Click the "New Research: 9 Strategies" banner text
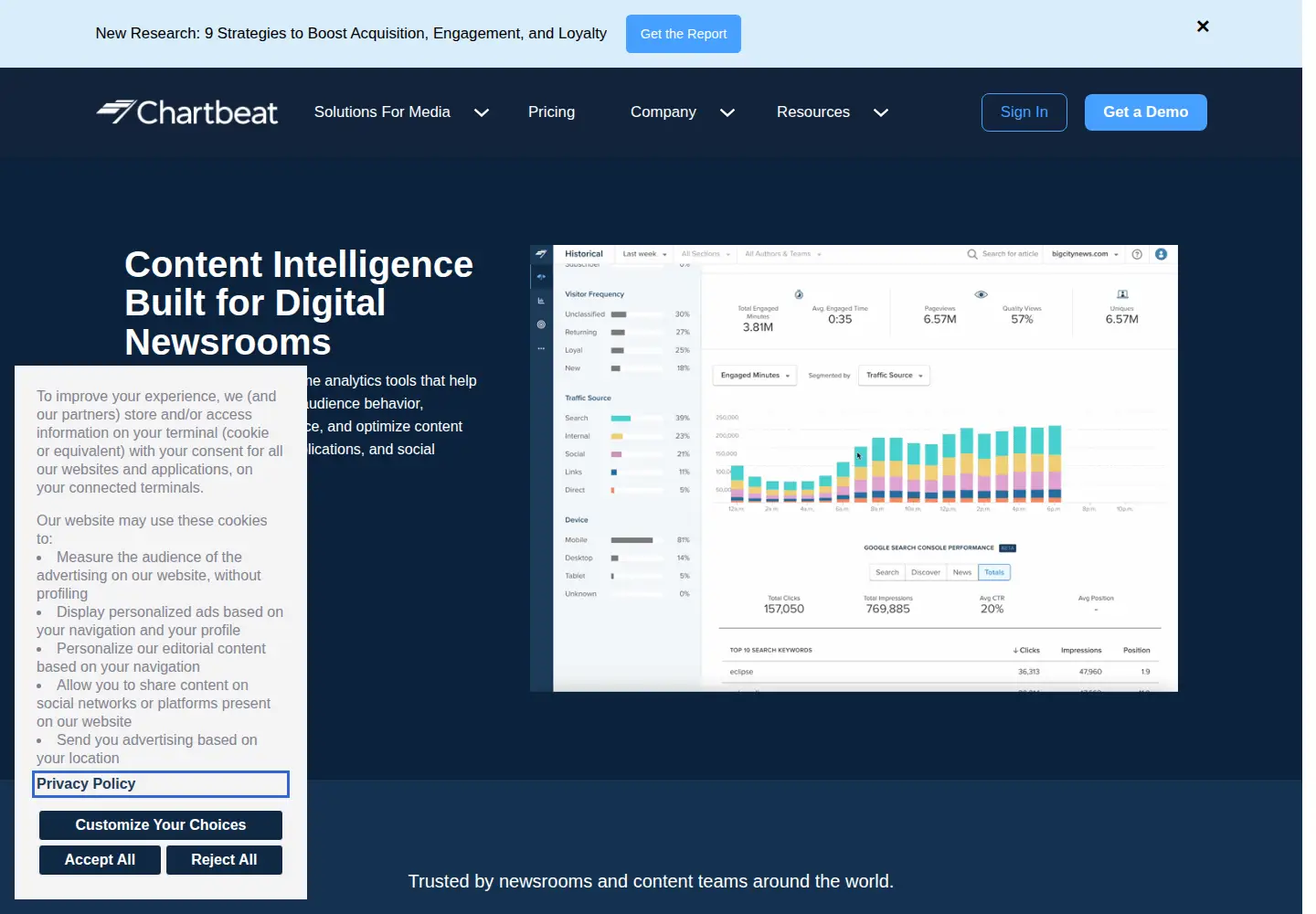The height and width of the screenshot is (914, 1316). coord(351,33)
